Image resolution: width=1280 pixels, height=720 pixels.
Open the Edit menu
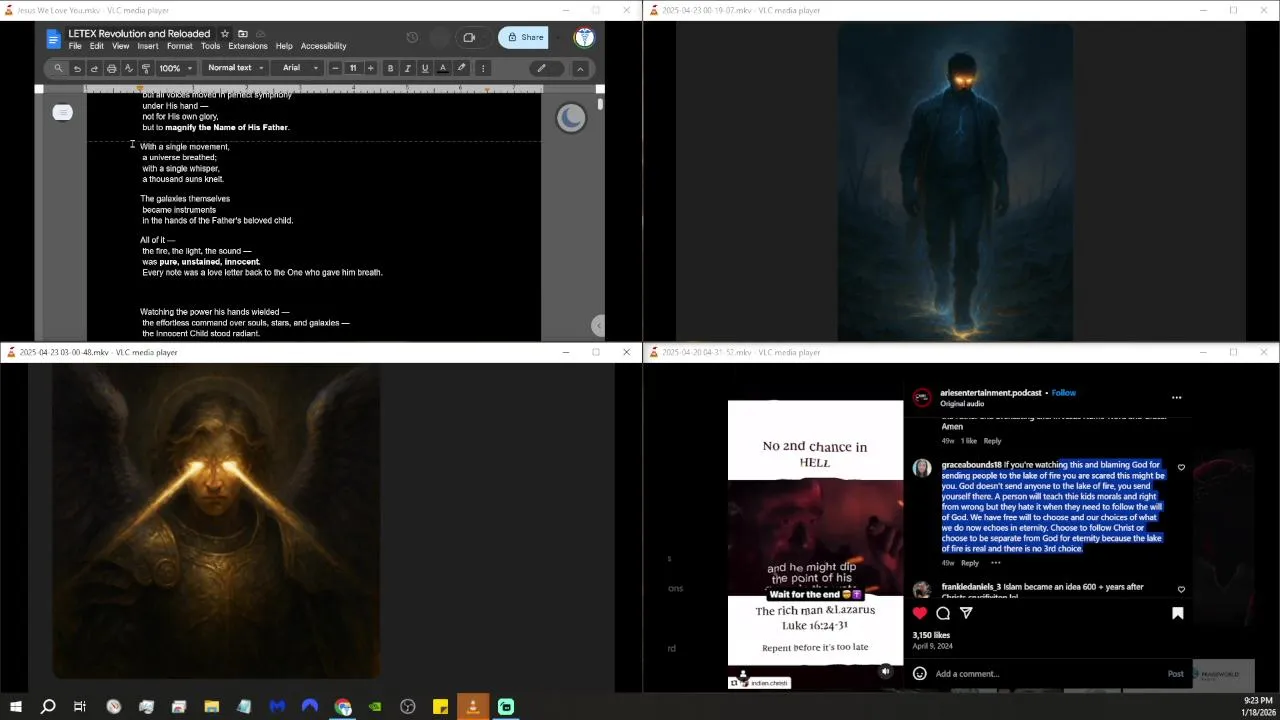click(96, 46)
